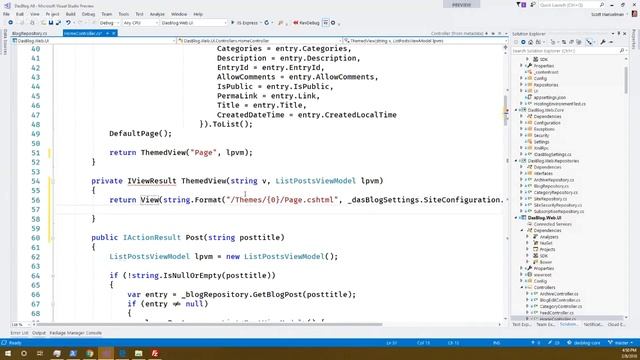The height and width of the screenshot is (360, 640).
Task: Start debugging with the IIS Express play button
Action: (x=245, y=23)
